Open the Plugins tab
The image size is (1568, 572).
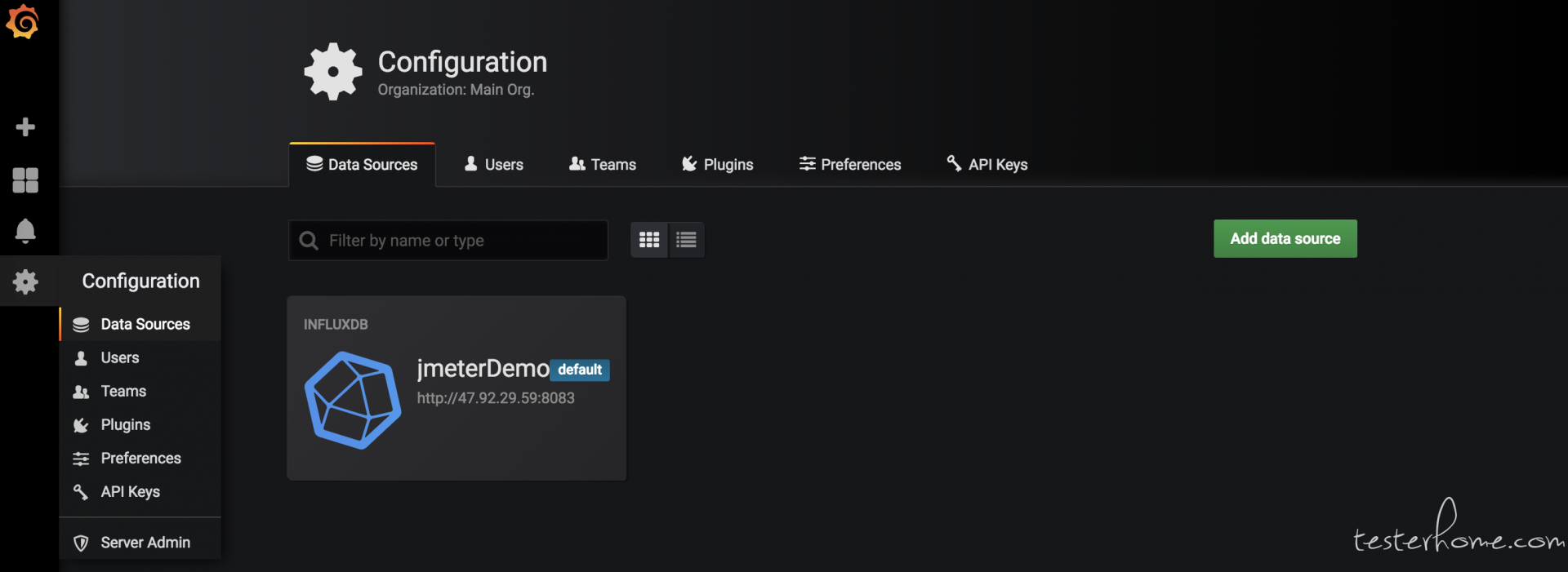pyautogui.click(x=717, y=165)
